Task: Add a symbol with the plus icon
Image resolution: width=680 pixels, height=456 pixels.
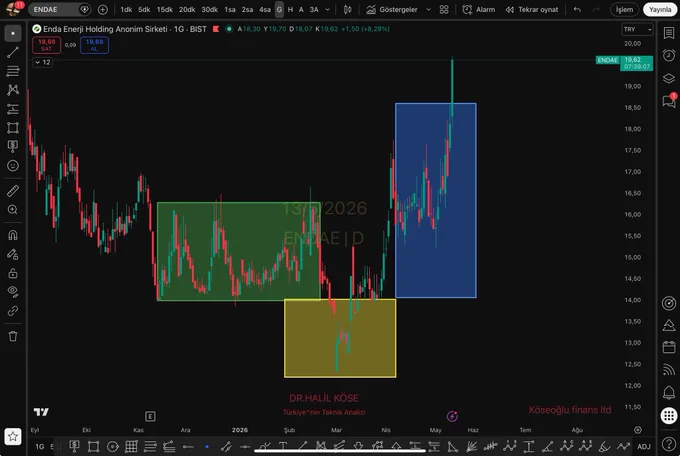Action: coord(103,10)
